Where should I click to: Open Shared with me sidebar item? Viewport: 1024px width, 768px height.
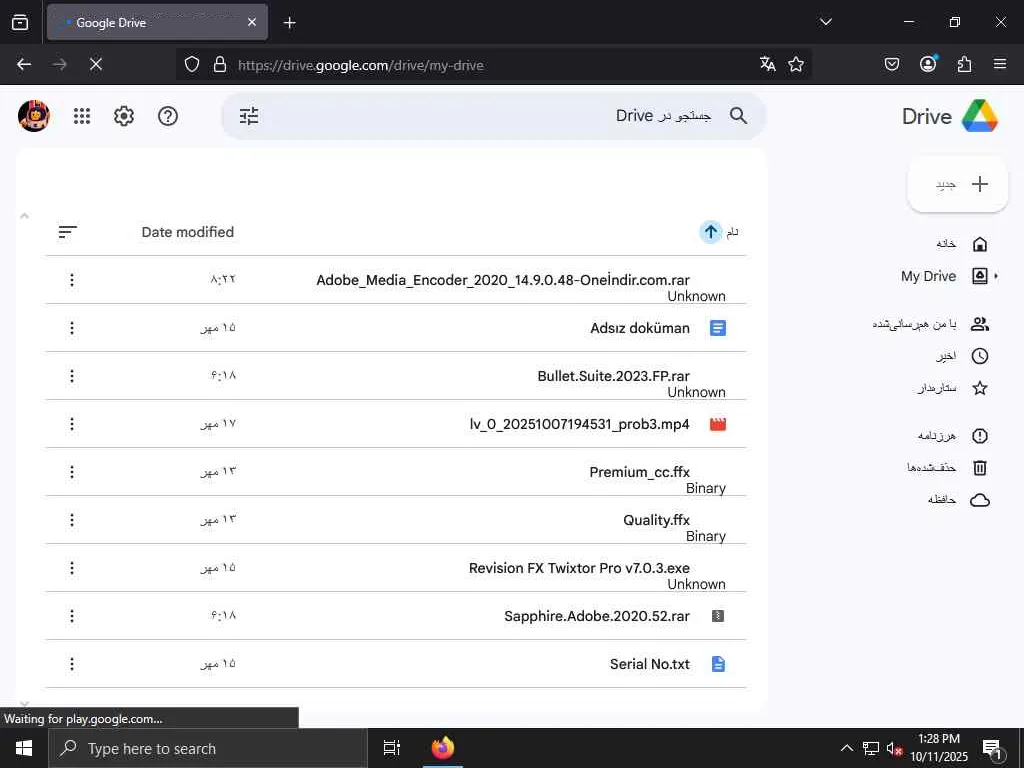coord(931,324)
